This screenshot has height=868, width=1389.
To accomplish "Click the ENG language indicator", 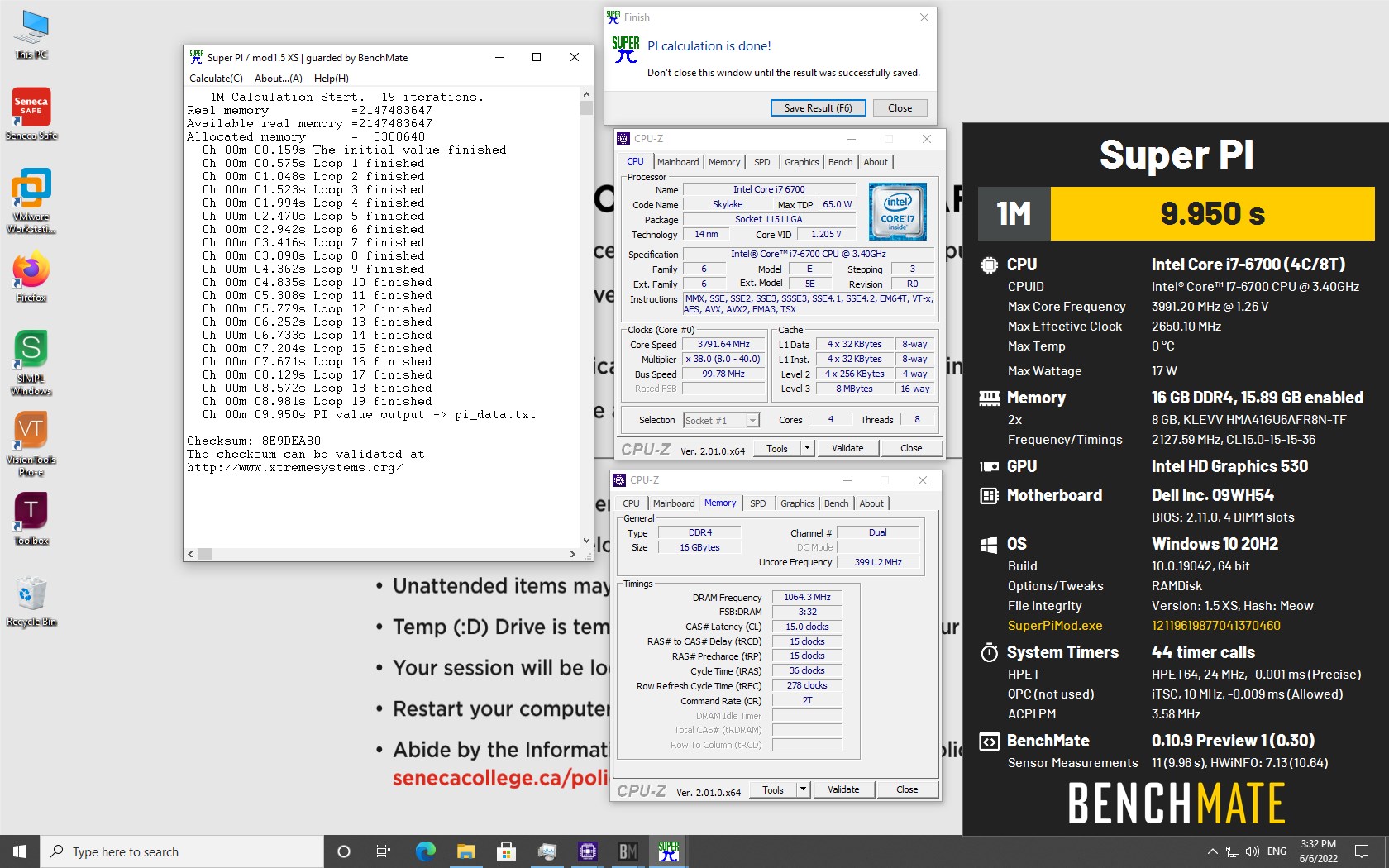I will 1277,851.
